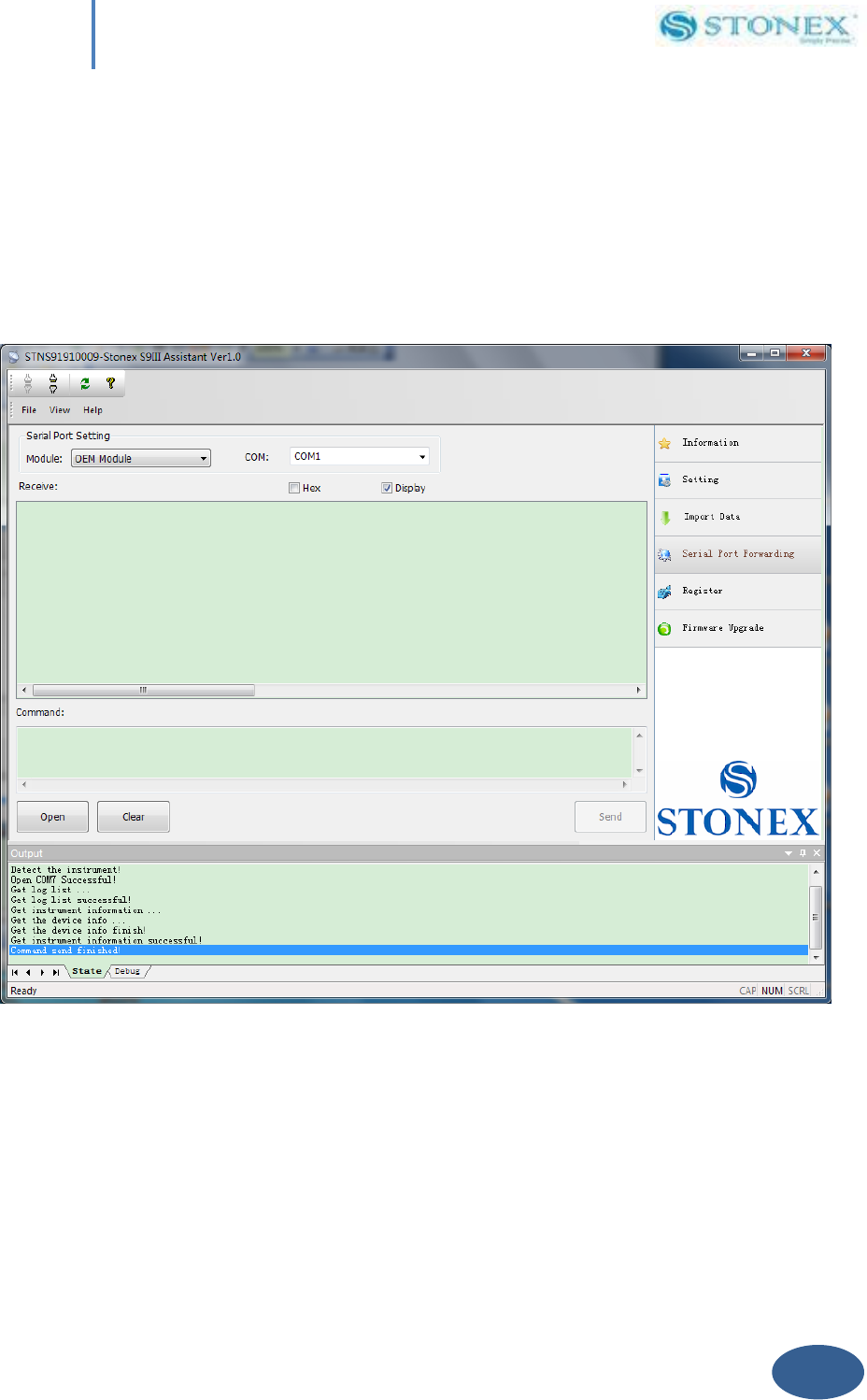Click Command box scroll down arrow
The width and height of the screenshot is (867, 1400).
639,771
